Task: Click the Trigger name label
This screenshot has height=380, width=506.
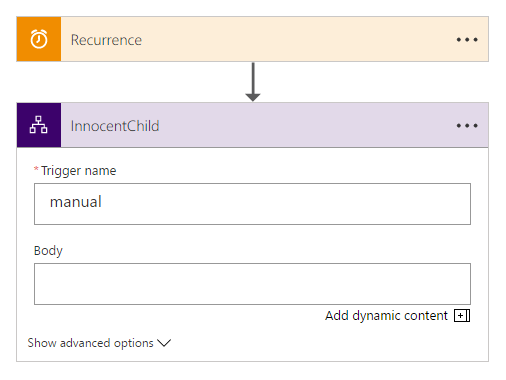Action: tap(79, 171)
